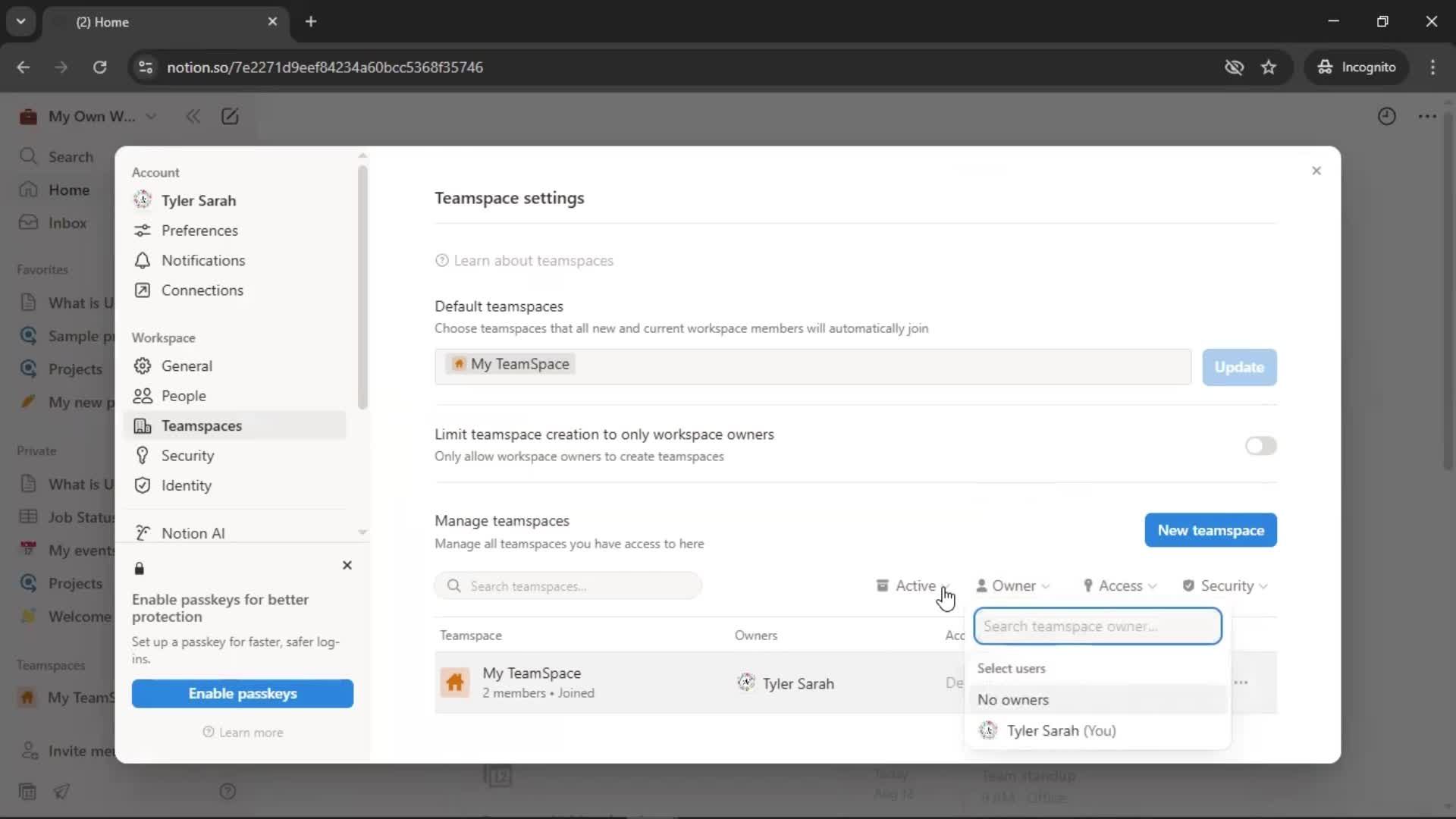This screenshot has width=1456, height=819.
Task: Select Tyler Sarah (You) in owner list
Action: [1097, 730]
